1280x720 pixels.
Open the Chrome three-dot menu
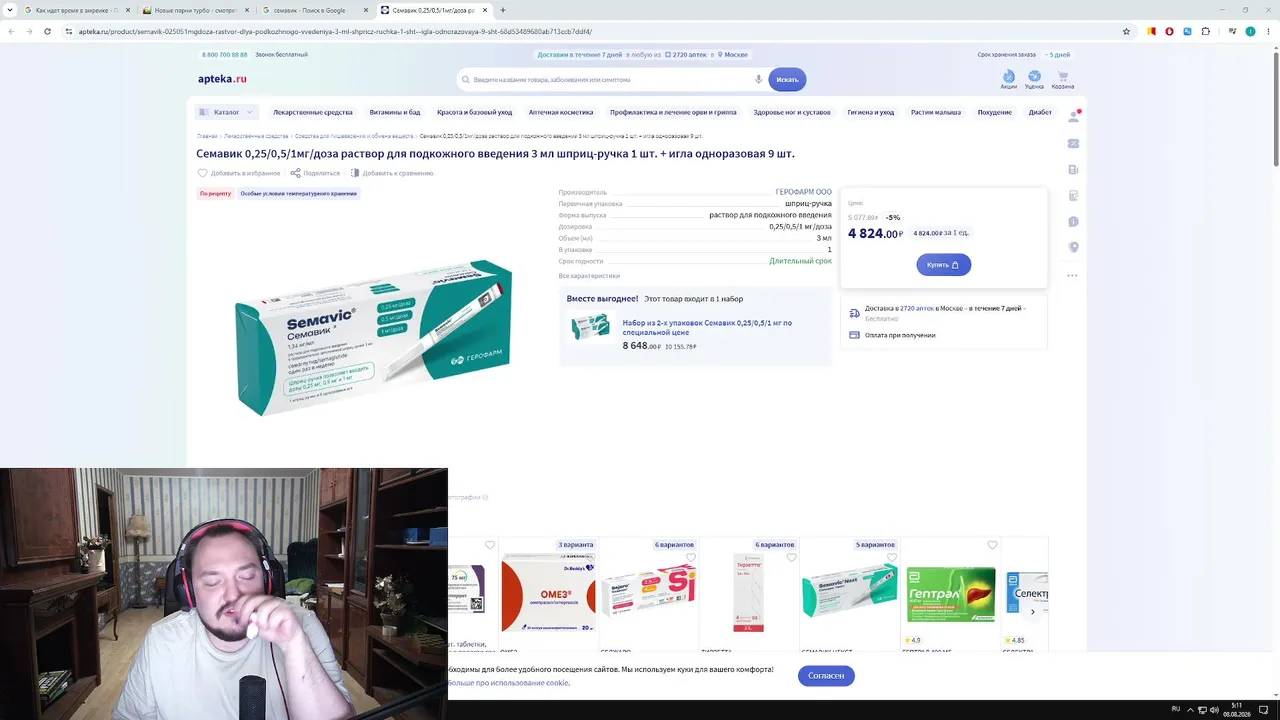tap(1268, 31)
